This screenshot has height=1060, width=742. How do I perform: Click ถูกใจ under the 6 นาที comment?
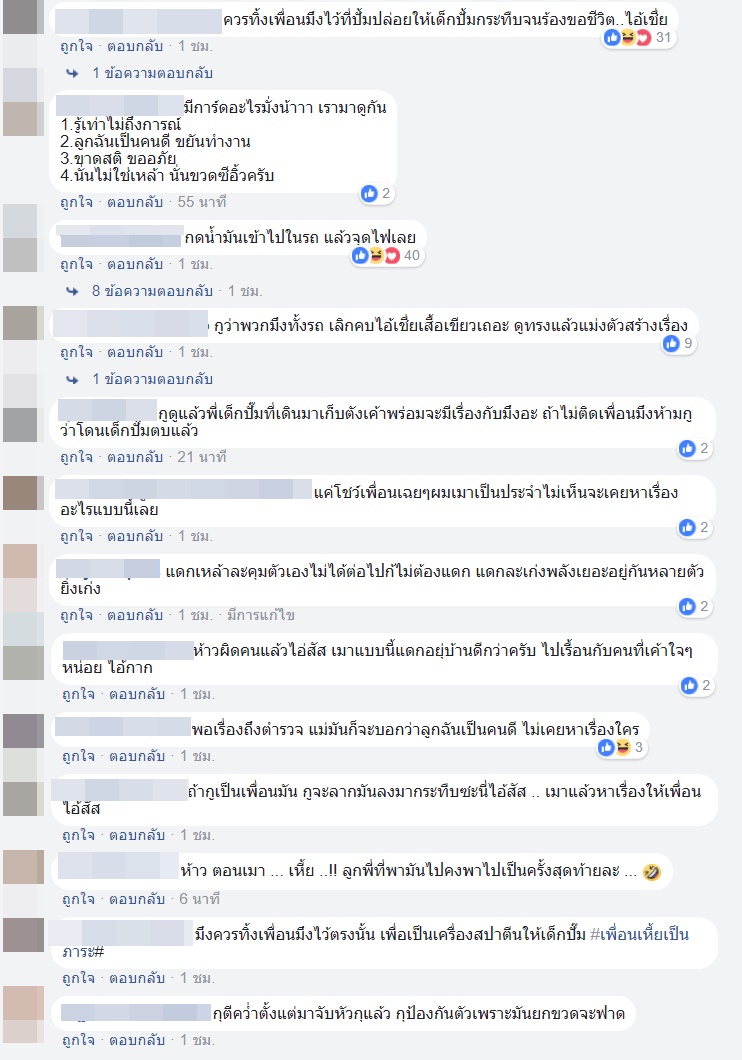tap(78, 900)
